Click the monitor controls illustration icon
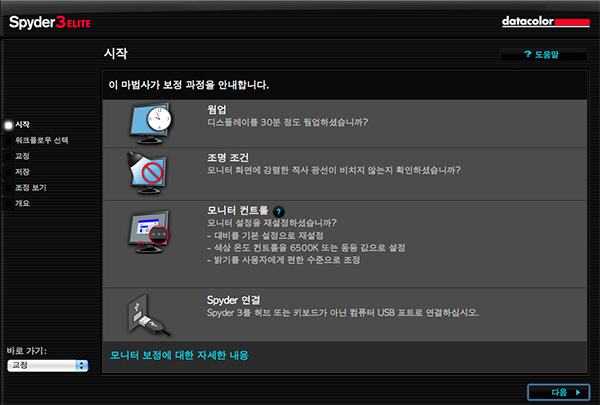Image resolution: width=600 pixels, height=405 pixels. pyautogui.click(x=149, y=231)
